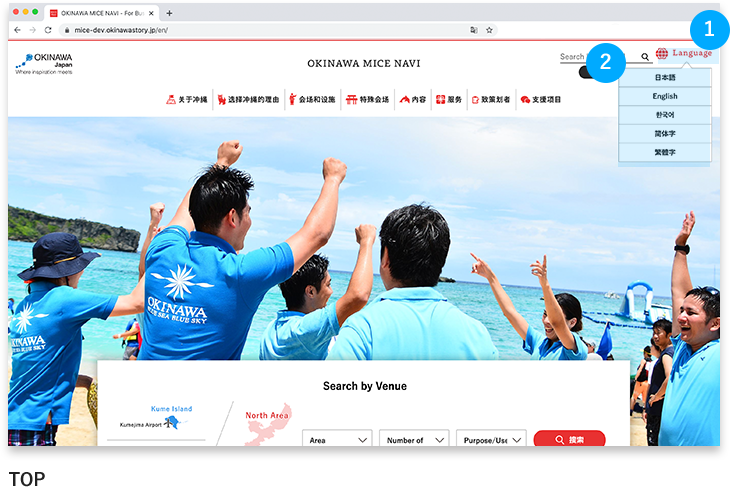Expand the Area dropdown

(x=337, y=439)
